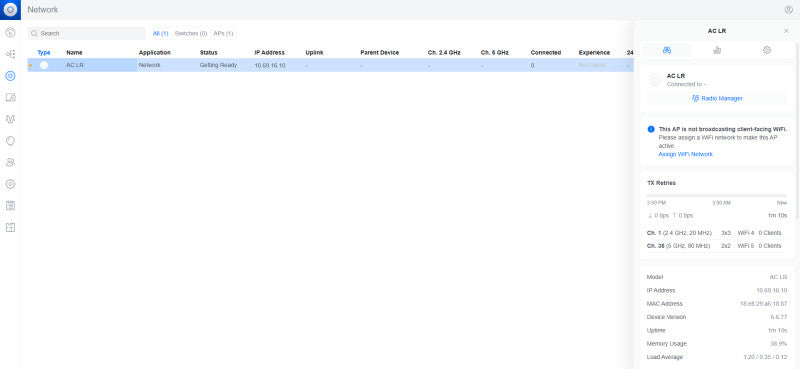
Task: Focus the device Search field
Action: tap(87, 33)
